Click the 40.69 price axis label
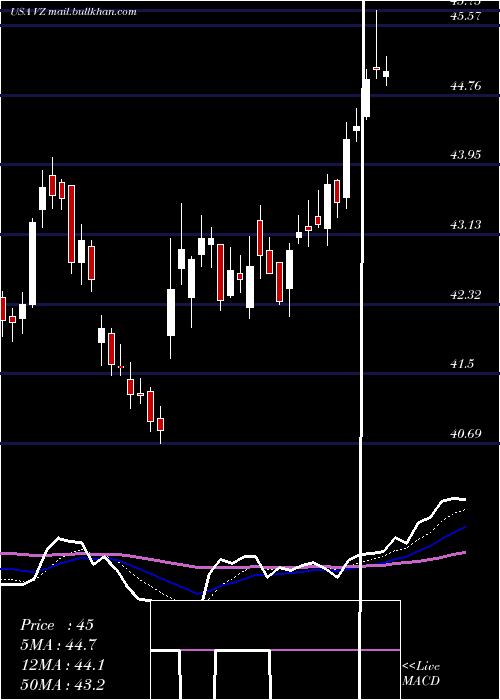Screen dimensions: 500x700 coord(466,433)
